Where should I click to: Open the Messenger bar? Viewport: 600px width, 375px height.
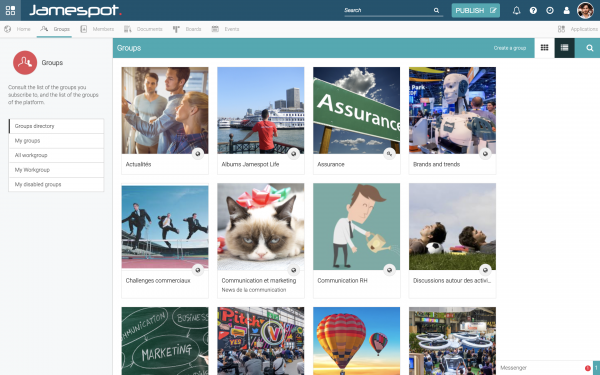tap(545, 368)
